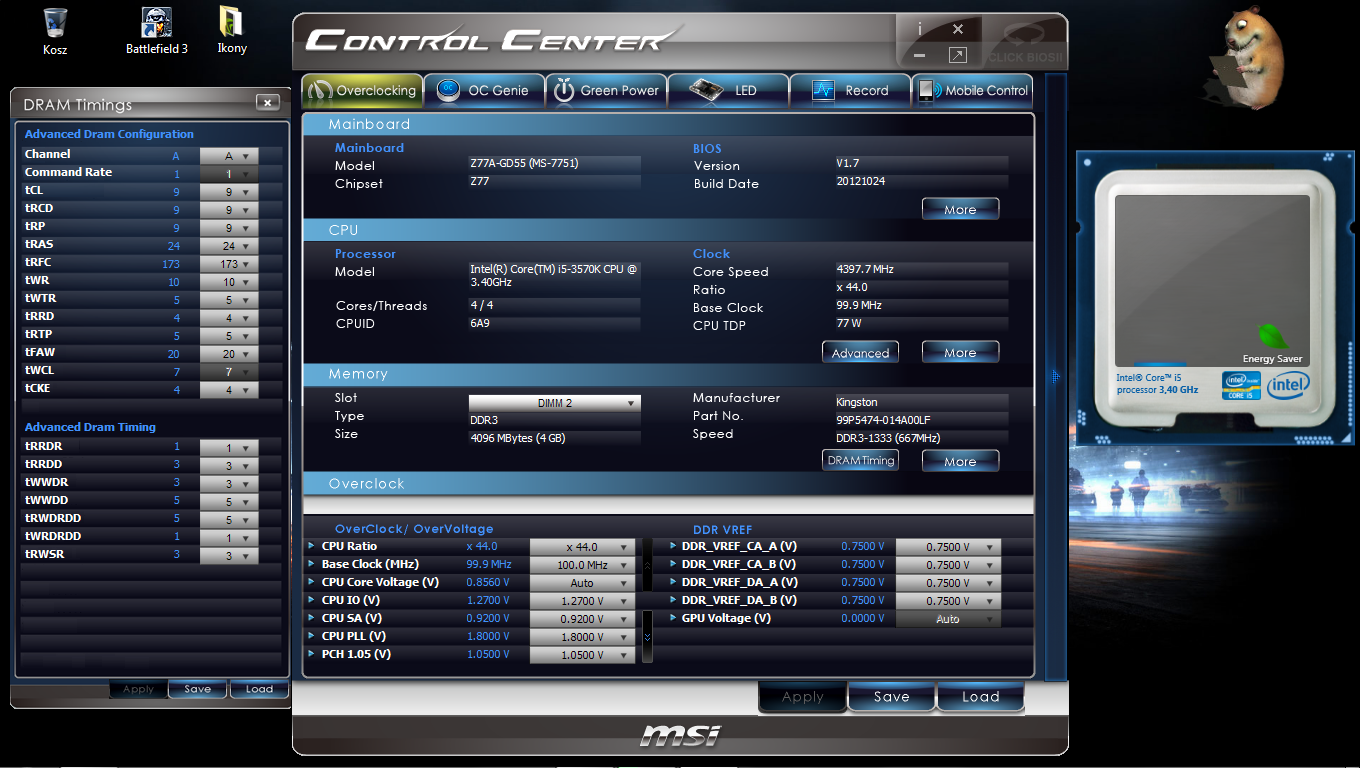Click the up chevron in the Overclock list
1360x768 pixels.
647,567
